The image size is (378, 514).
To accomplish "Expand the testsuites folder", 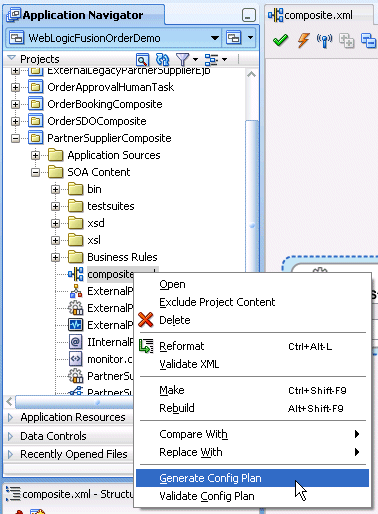I will (x=55, y=206).
